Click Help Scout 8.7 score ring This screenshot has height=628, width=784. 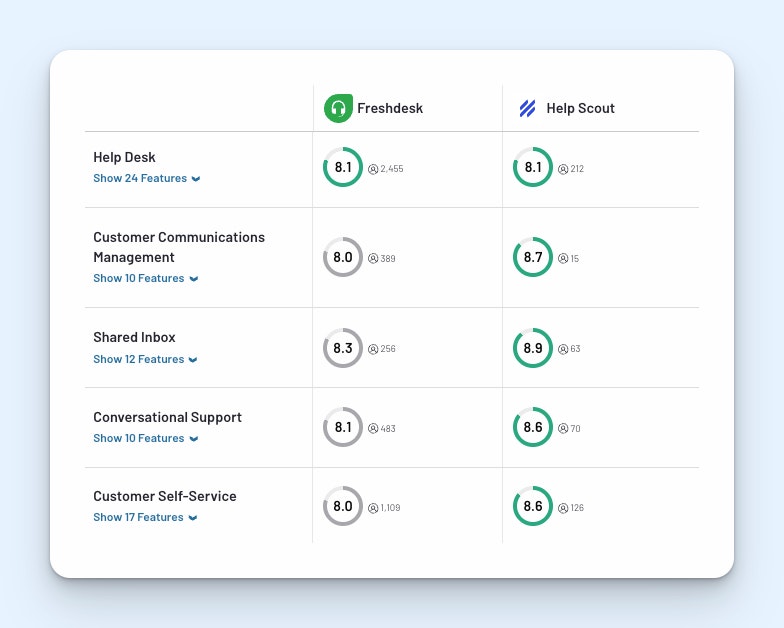[533, 257]
